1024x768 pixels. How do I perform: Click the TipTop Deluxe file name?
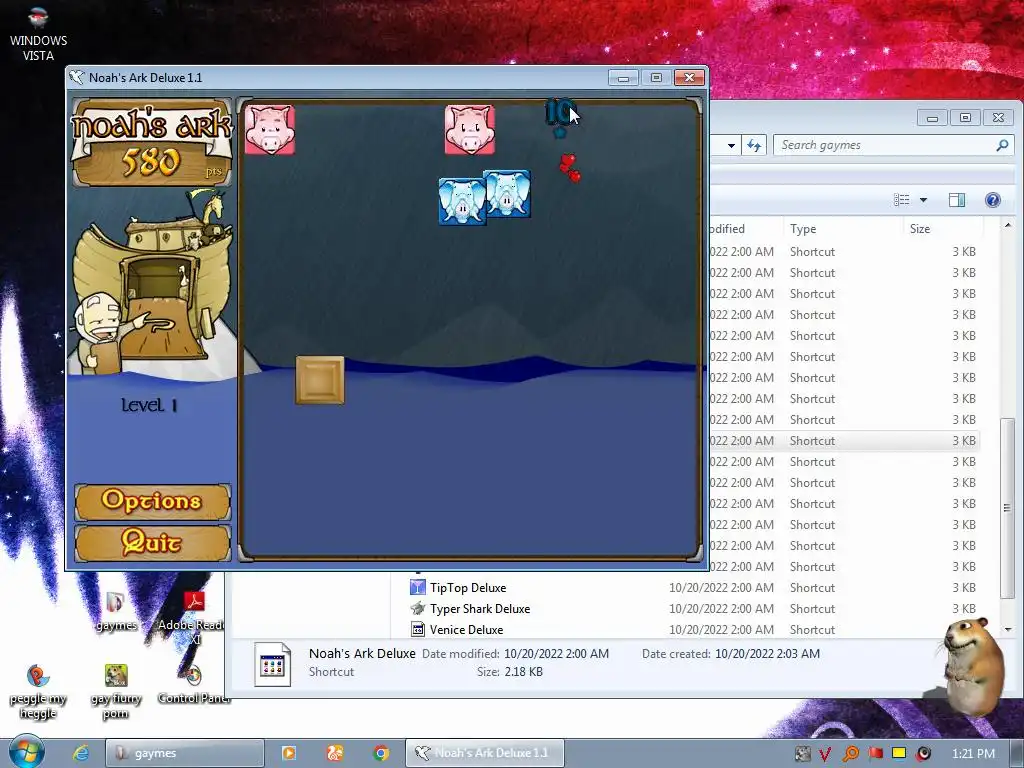pos(468,588)
